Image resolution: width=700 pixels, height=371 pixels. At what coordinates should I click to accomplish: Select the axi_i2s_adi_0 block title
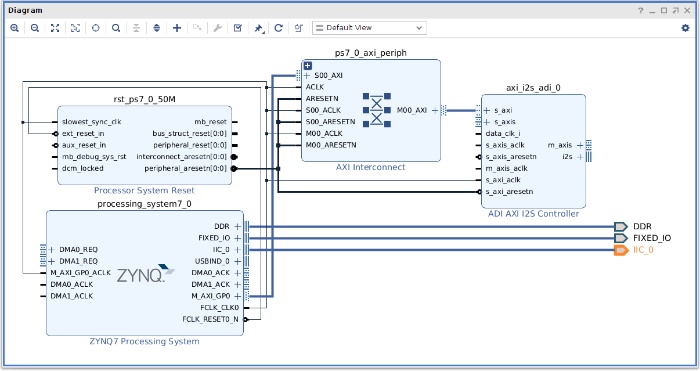point(533,88)
